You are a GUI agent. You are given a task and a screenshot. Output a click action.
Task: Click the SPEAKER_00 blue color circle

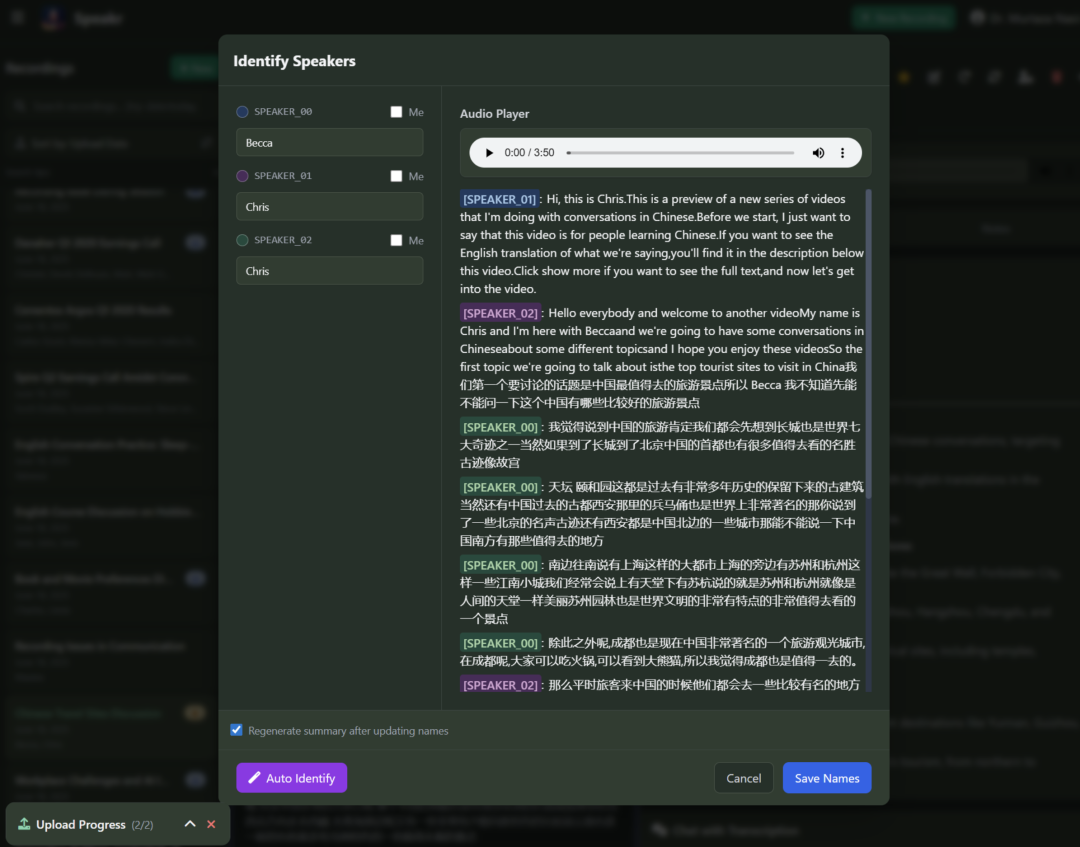[x=242, y=112]
